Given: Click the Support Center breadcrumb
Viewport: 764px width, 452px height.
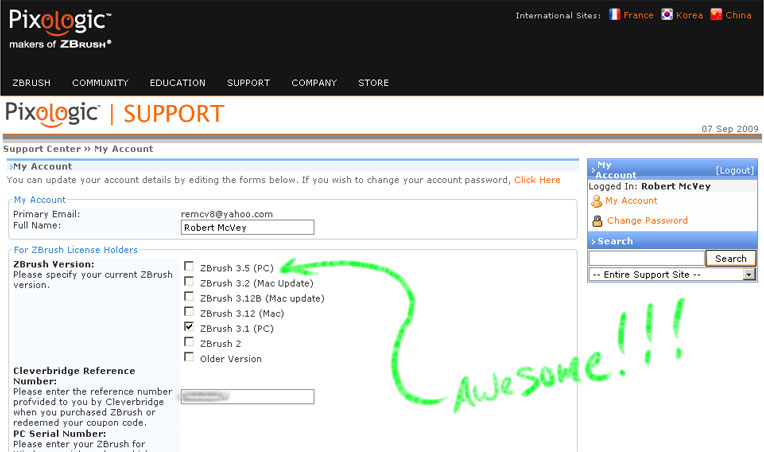Looking at the screenshot, I should click(x=42, y=149).
